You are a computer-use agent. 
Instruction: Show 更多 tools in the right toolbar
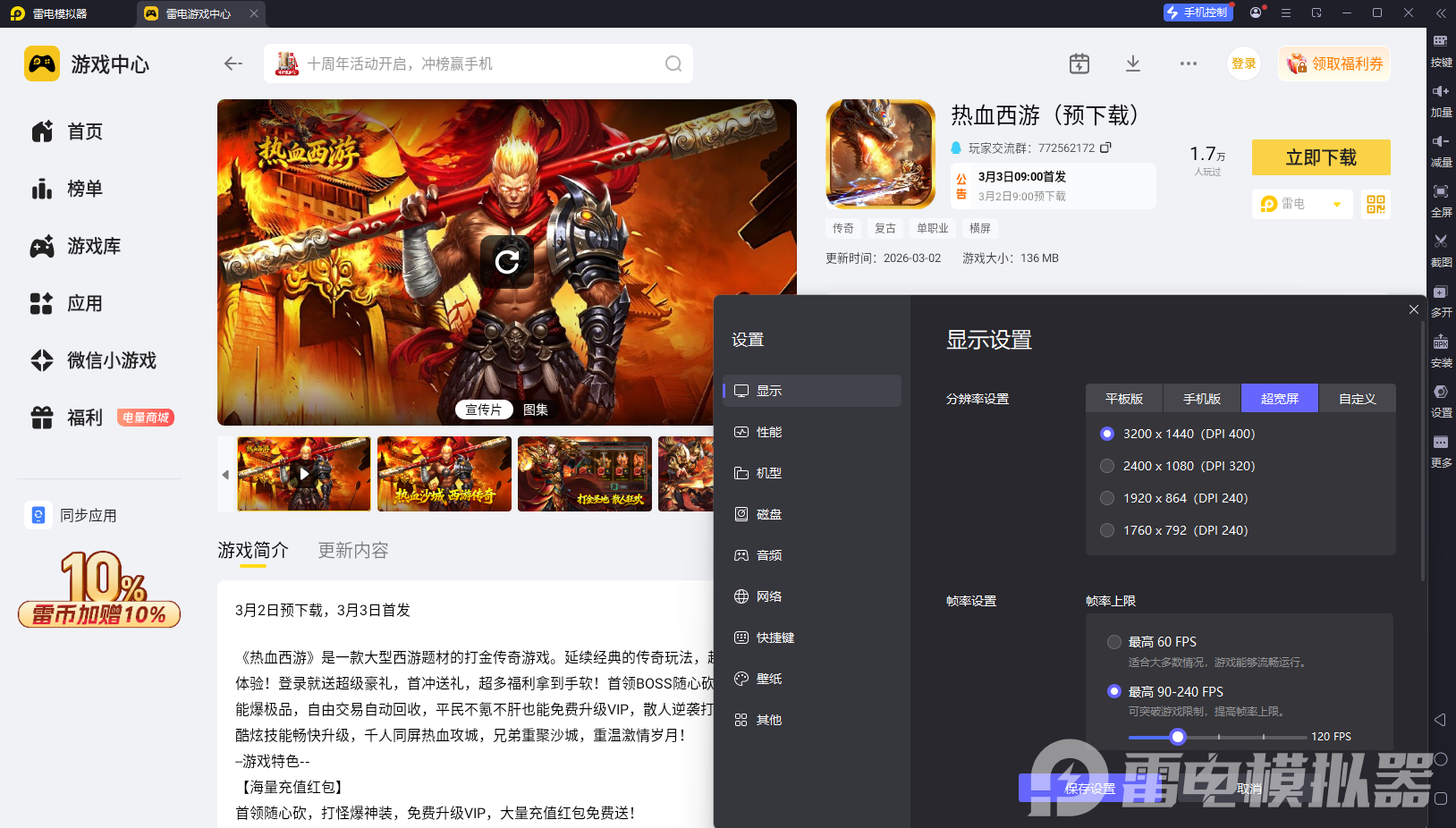point(1441,451)
